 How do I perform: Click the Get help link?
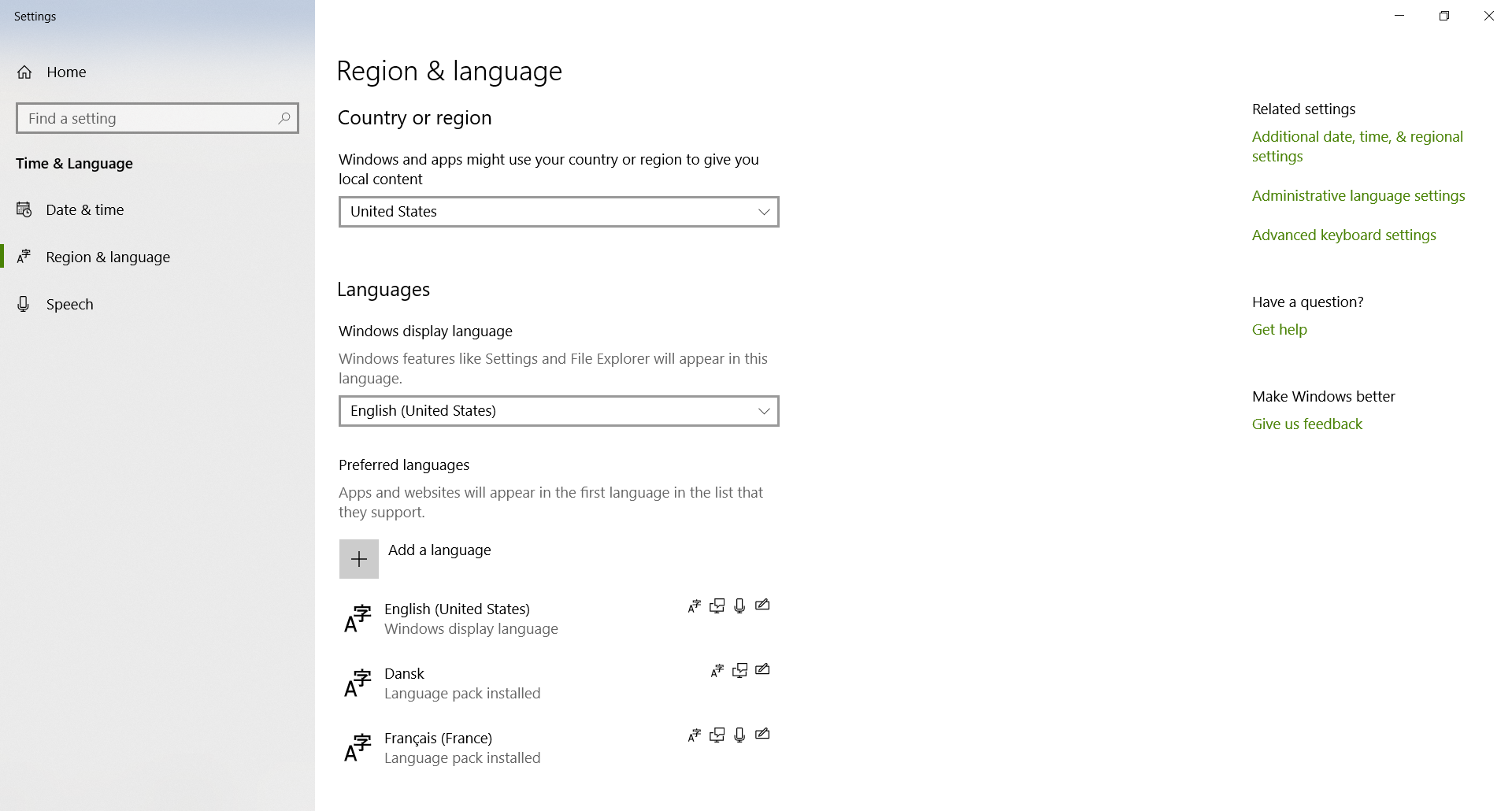pos(1280,330)
